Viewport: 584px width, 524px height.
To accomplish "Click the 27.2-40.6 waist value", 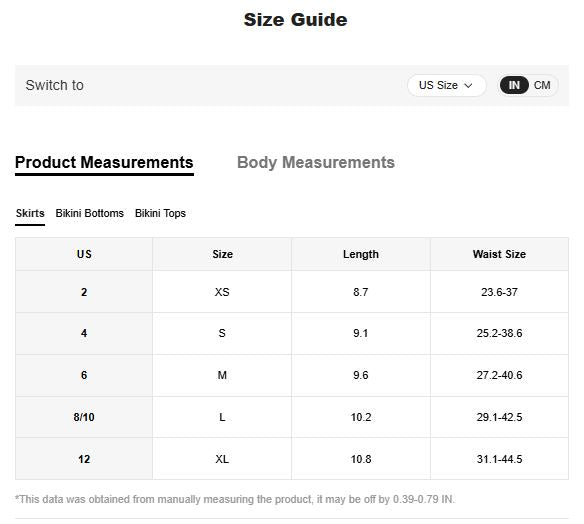I will (x=499, y=375).
